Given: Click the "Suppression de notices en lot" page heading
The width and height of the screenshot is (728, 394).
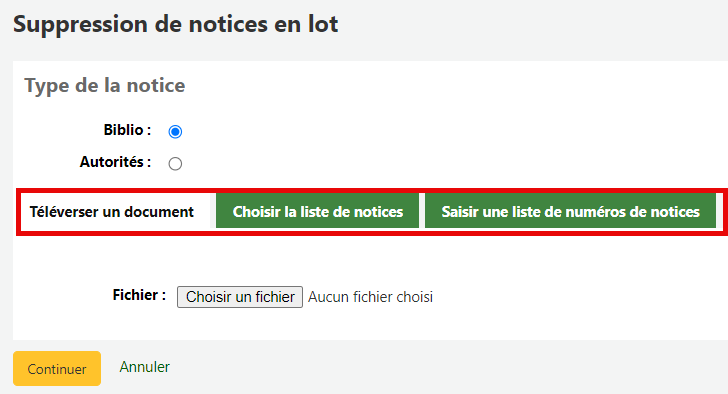Looking at the screenshot, I should point(176,24).
